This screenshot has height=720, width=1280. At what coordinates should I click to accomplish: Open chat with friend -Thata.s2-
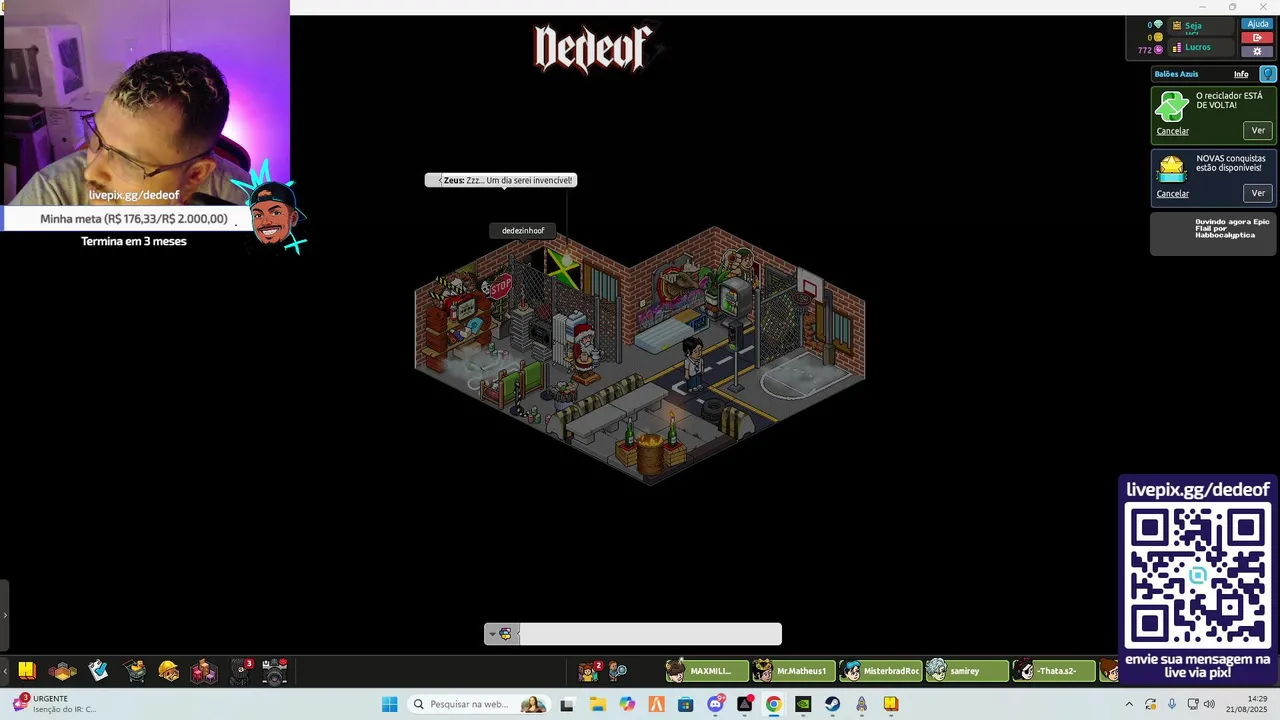click(1053, 671)
